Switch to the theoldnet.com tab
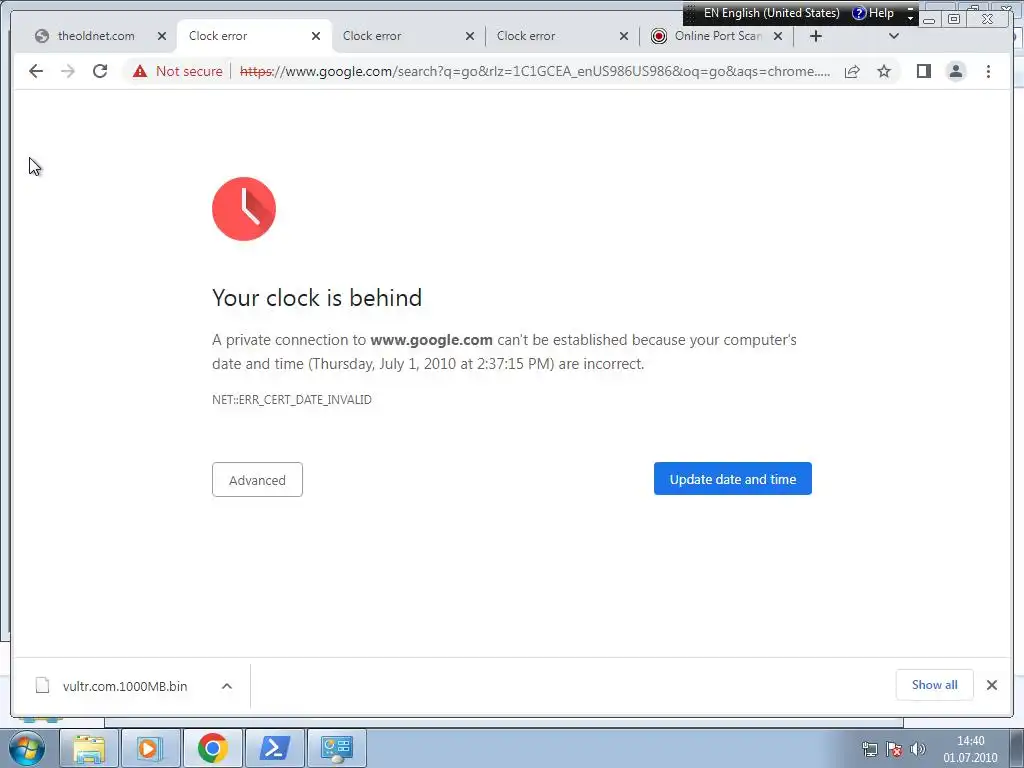The width and height of the screenshot is (1024, 768). [96, 36]
